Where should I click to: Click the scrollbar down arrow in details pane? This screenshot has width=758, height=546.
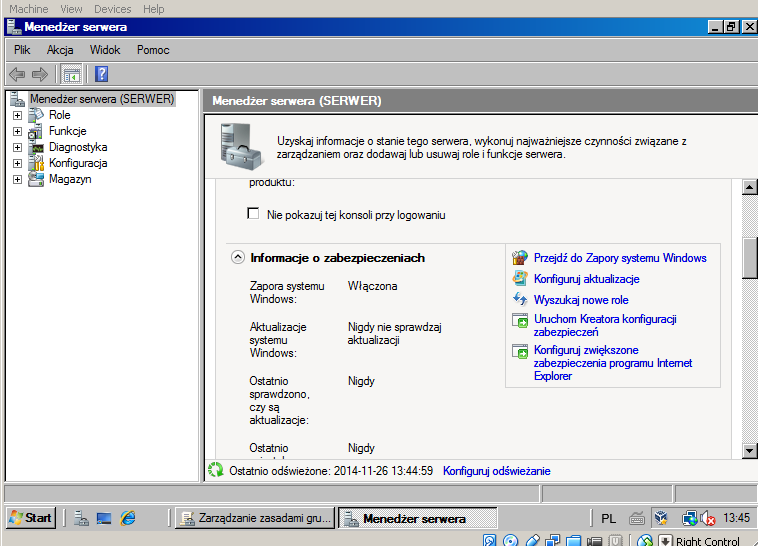(x=749, y=451)
